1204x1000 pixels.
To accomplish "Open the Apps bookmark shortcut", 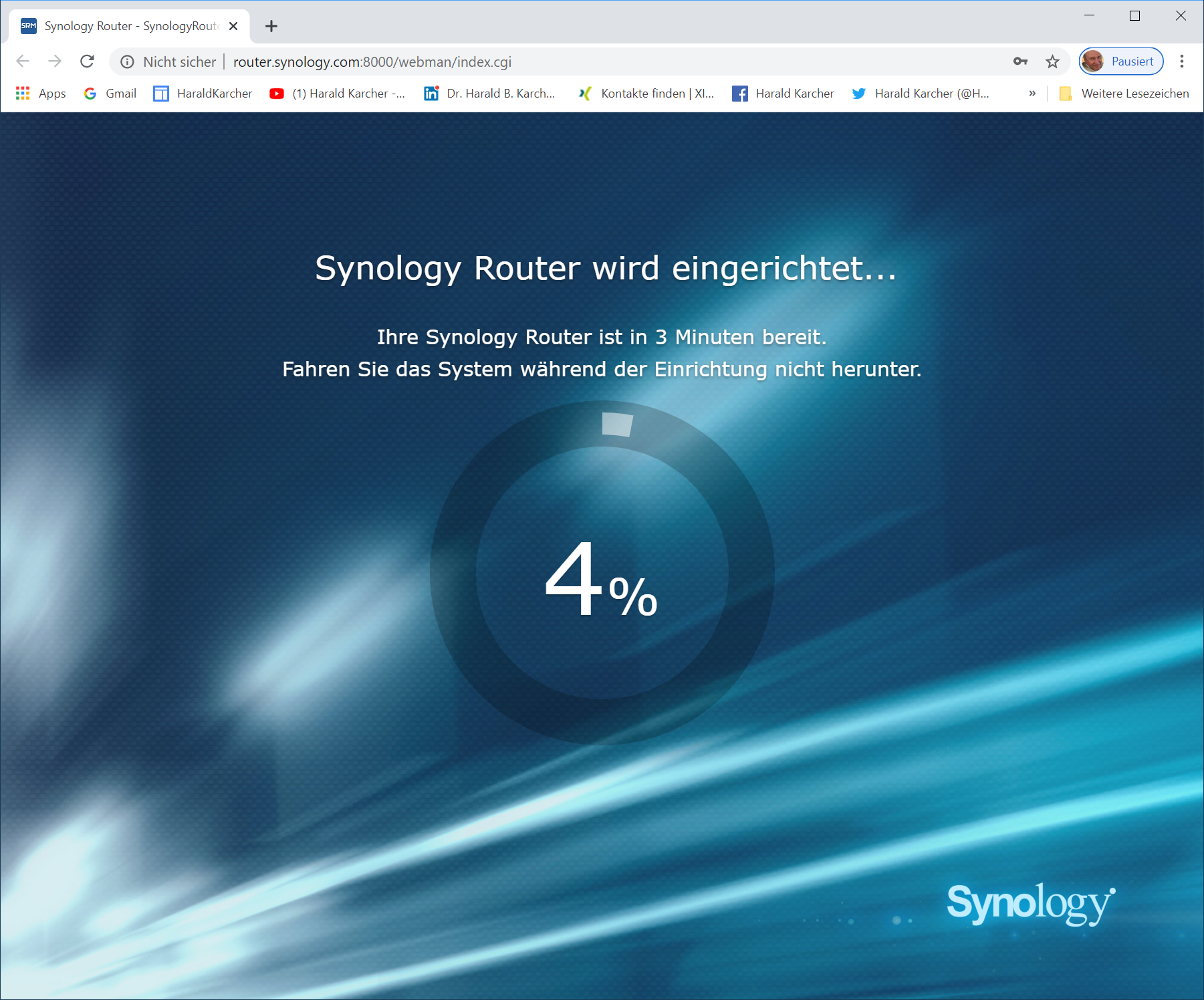I will (41, 94).
